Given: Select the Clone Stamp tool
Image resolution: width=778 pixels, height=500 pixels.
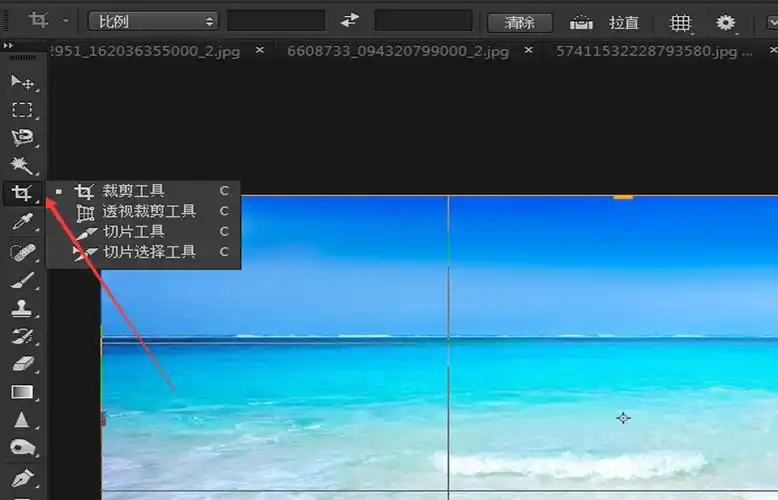Looking at the screenshot, I should [22, 308].
